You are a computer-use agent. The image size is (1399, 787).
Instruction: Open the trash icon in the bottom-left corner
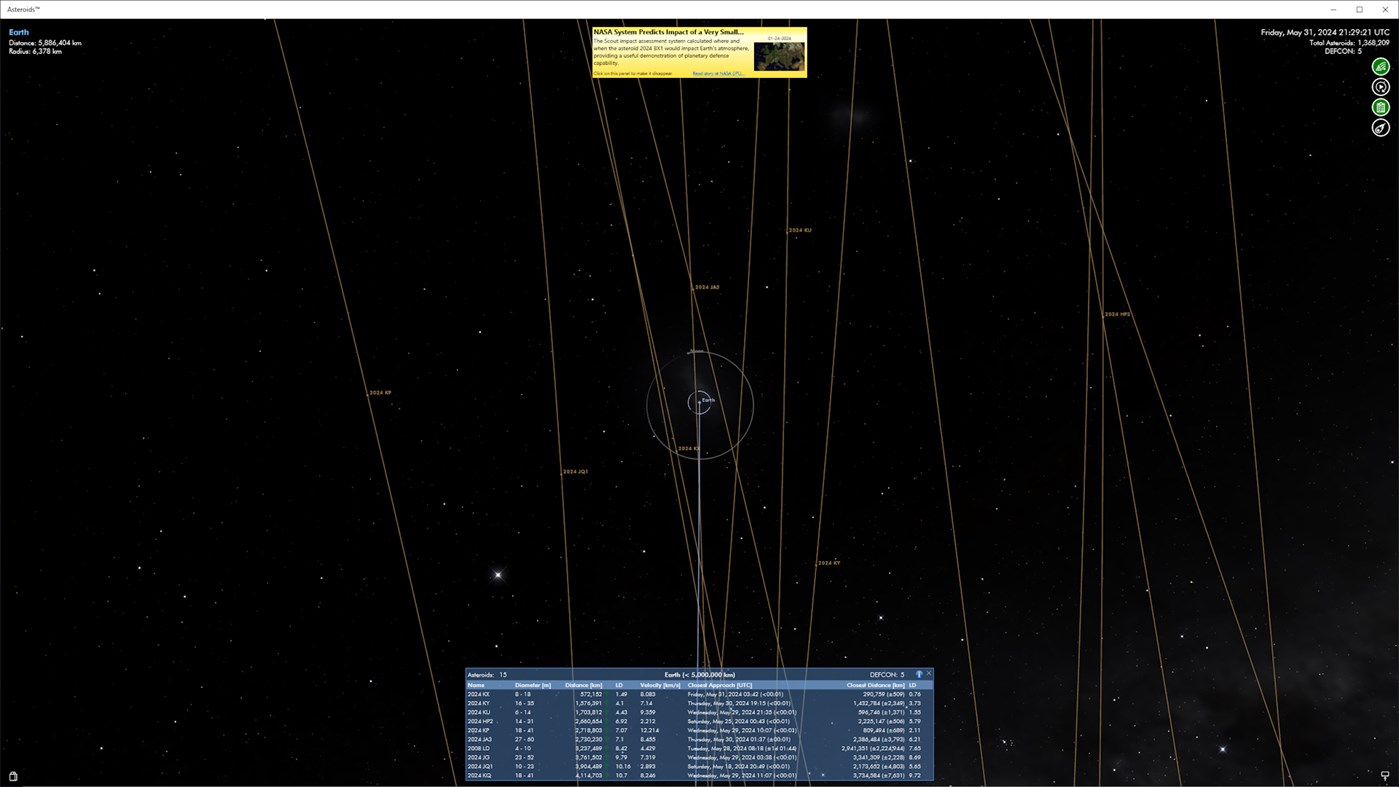coord(12,774)
